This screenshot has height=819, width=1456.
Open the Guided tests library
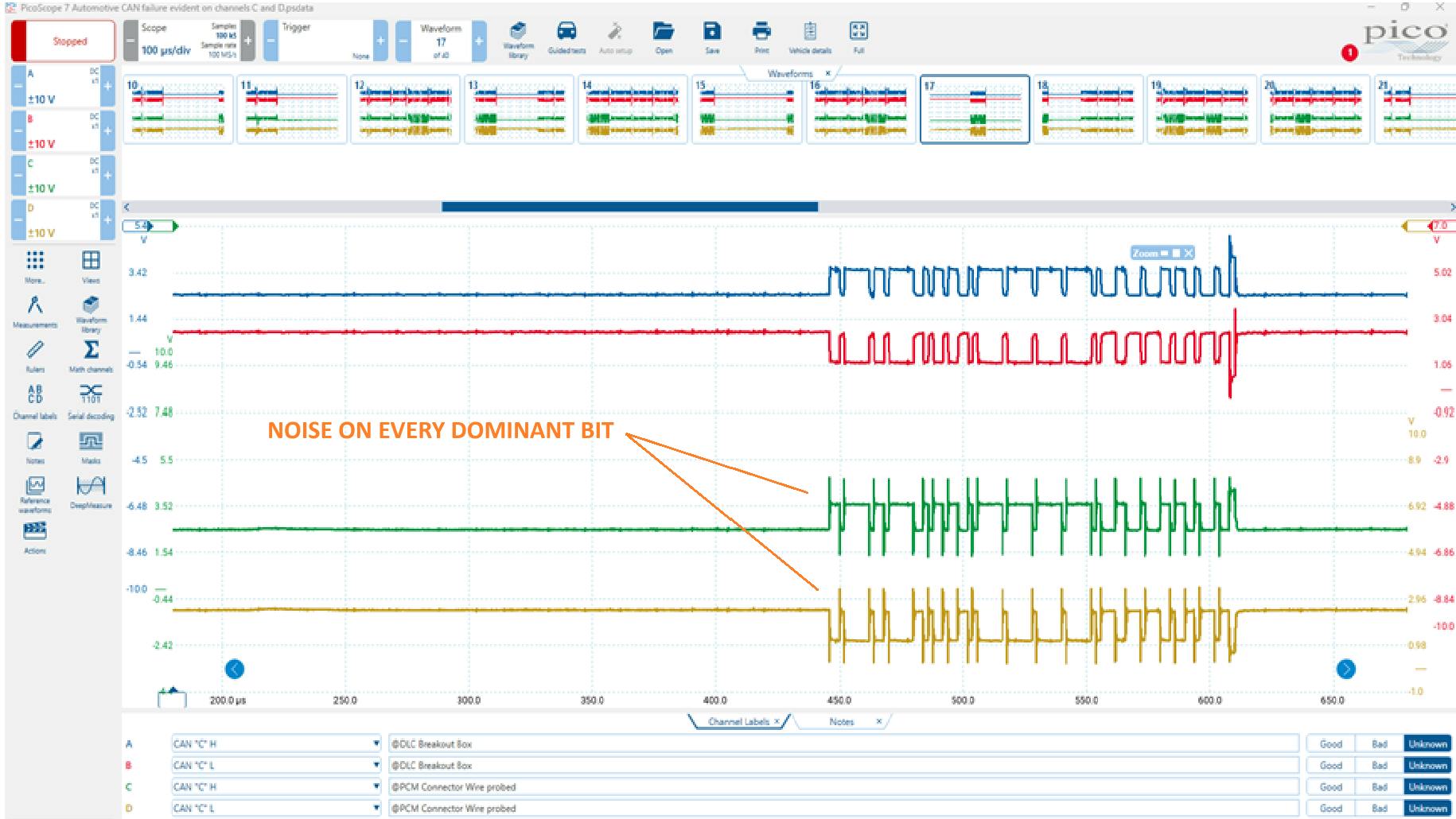566,37
